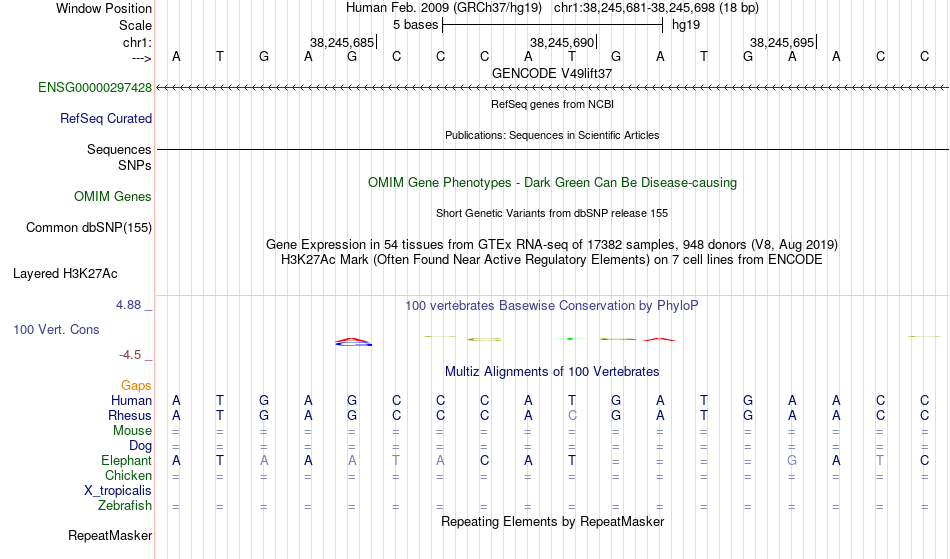Select the Zebrafish species label
Image resolution: width=950 pixels, height=559 pixels.
[x=125, y=506]
